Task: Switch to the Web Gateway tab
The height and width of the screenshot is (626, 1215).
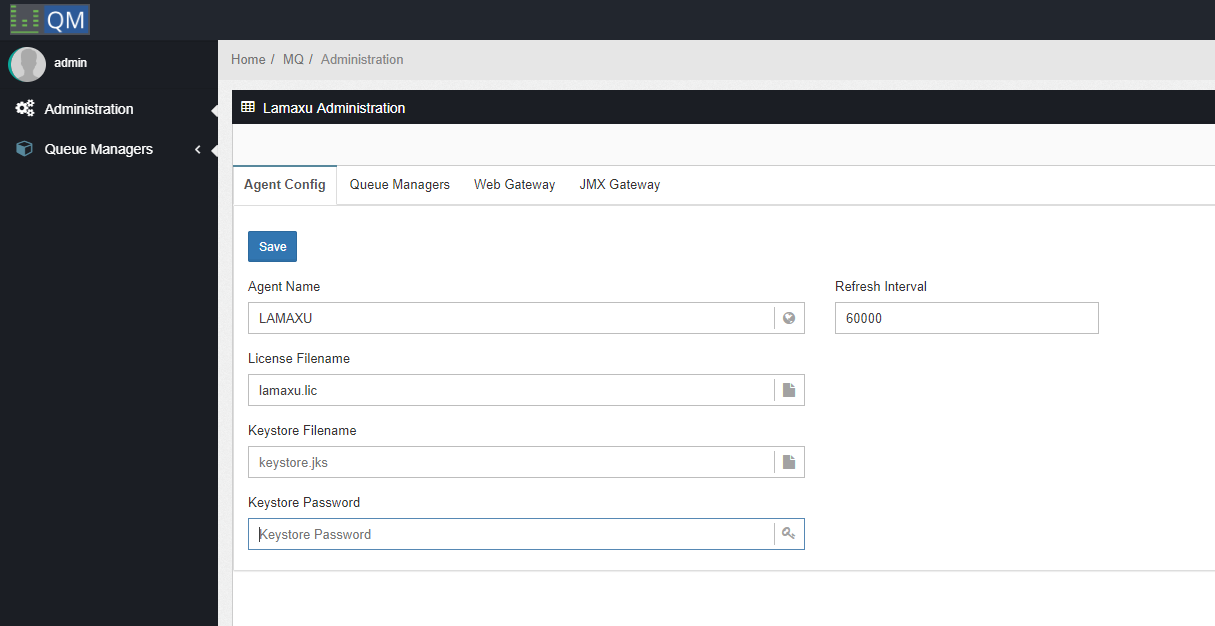Action: pos(515,185)
